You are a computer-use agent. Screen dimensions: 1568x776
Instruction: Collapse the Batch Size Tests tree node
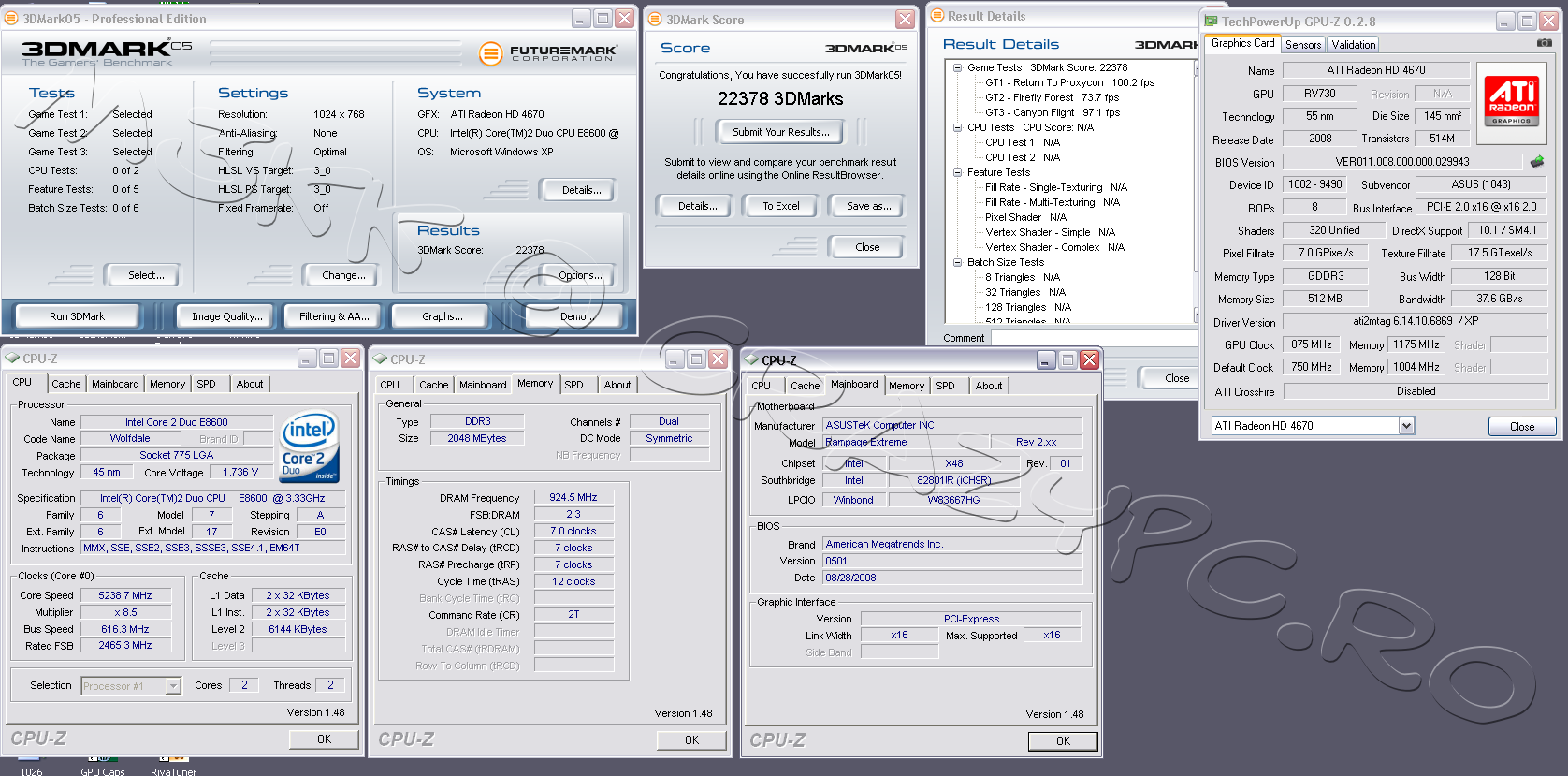(957, 262)
